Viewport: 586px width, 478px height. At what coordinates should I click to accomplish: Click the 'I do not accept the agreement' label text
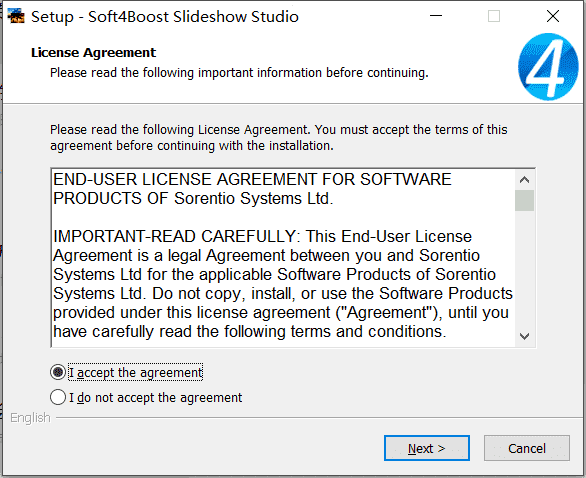155,398
